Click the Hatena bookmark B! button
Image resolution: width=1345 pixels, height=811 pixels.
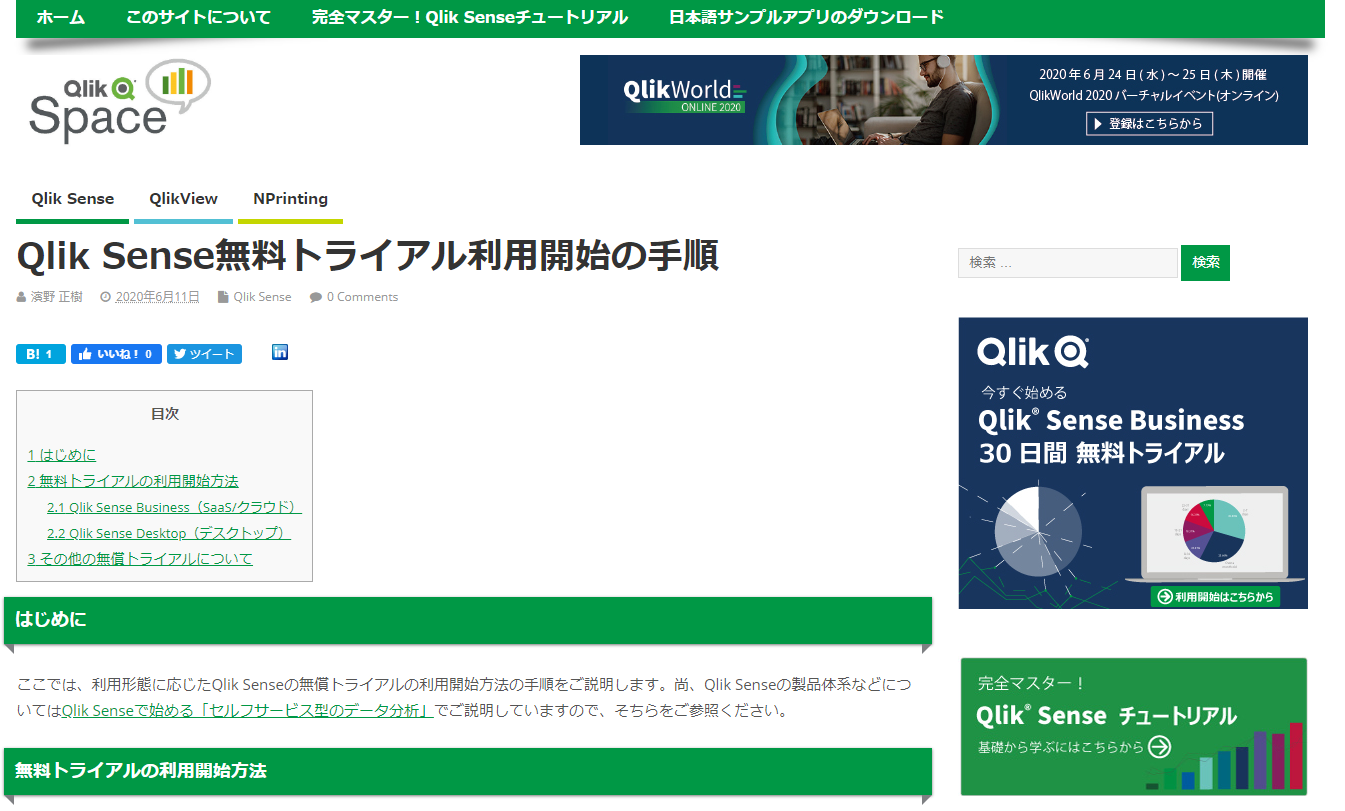coord(41,354)
